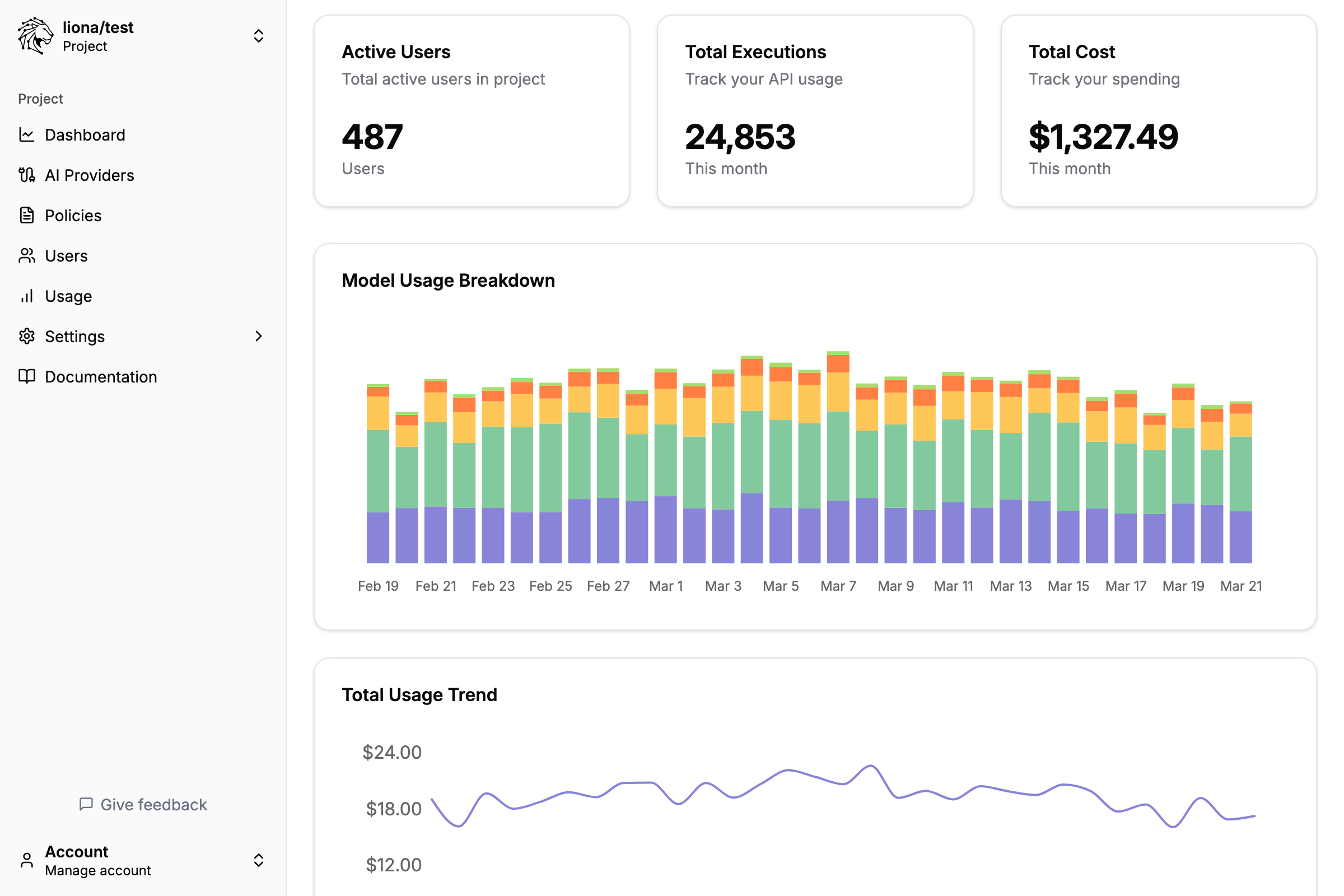
Task: Click the Dashboard chart icon
Action: click(27, 135)
